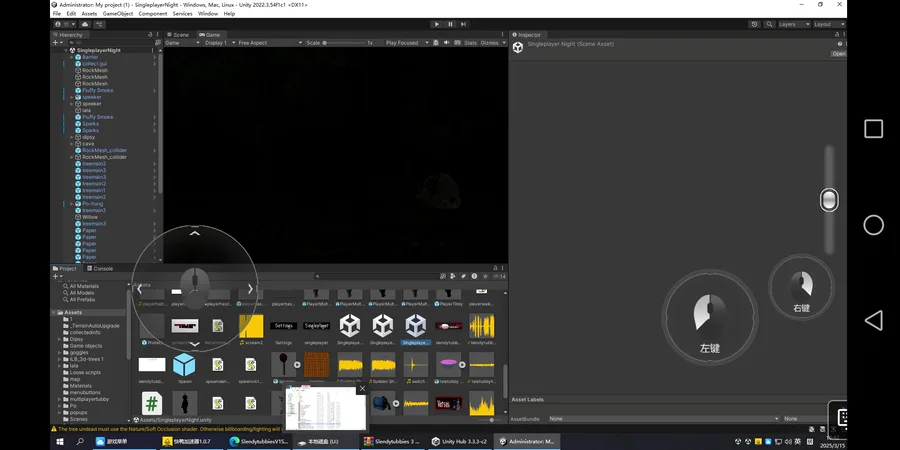Open the Free Aspect dropdown
The image size is (900, 450).
pyautogui.click(x=269, y=42)
